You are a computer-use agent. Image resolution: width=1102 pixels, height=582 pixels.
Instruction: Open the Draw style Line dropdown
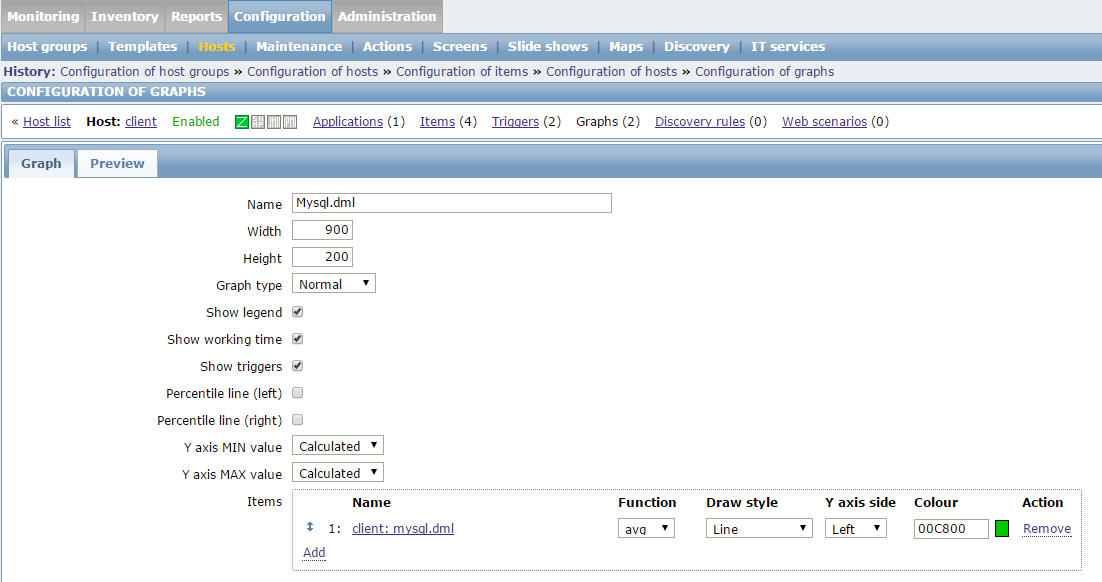(x=759, y=529)
